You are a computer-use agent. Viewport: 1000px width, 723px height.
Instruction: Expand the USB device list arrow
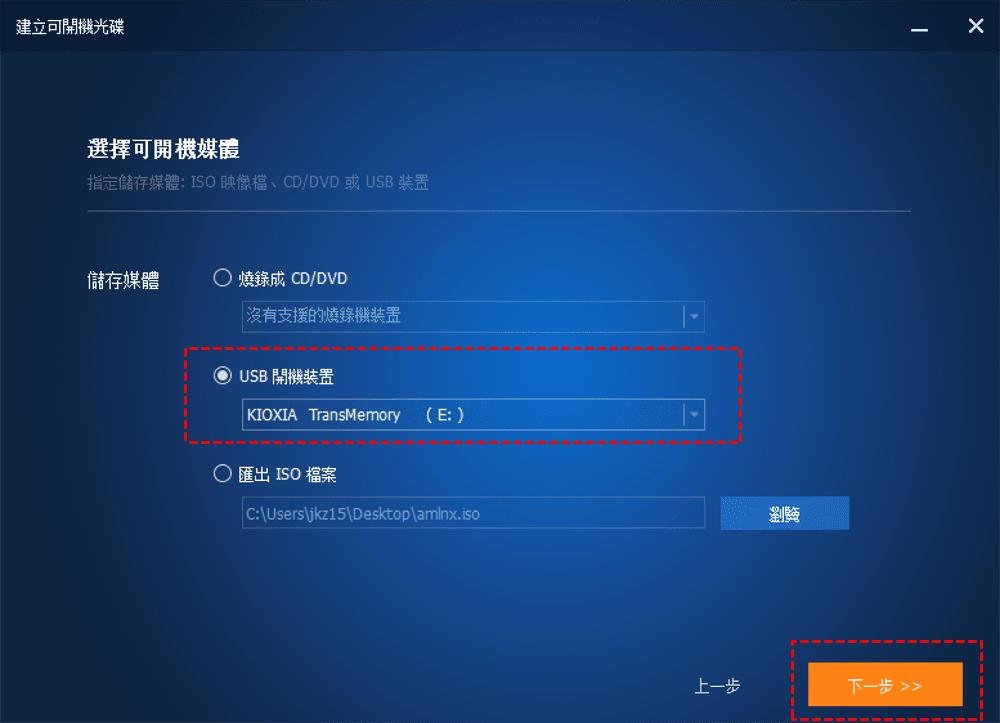click(x=694, y=415)
